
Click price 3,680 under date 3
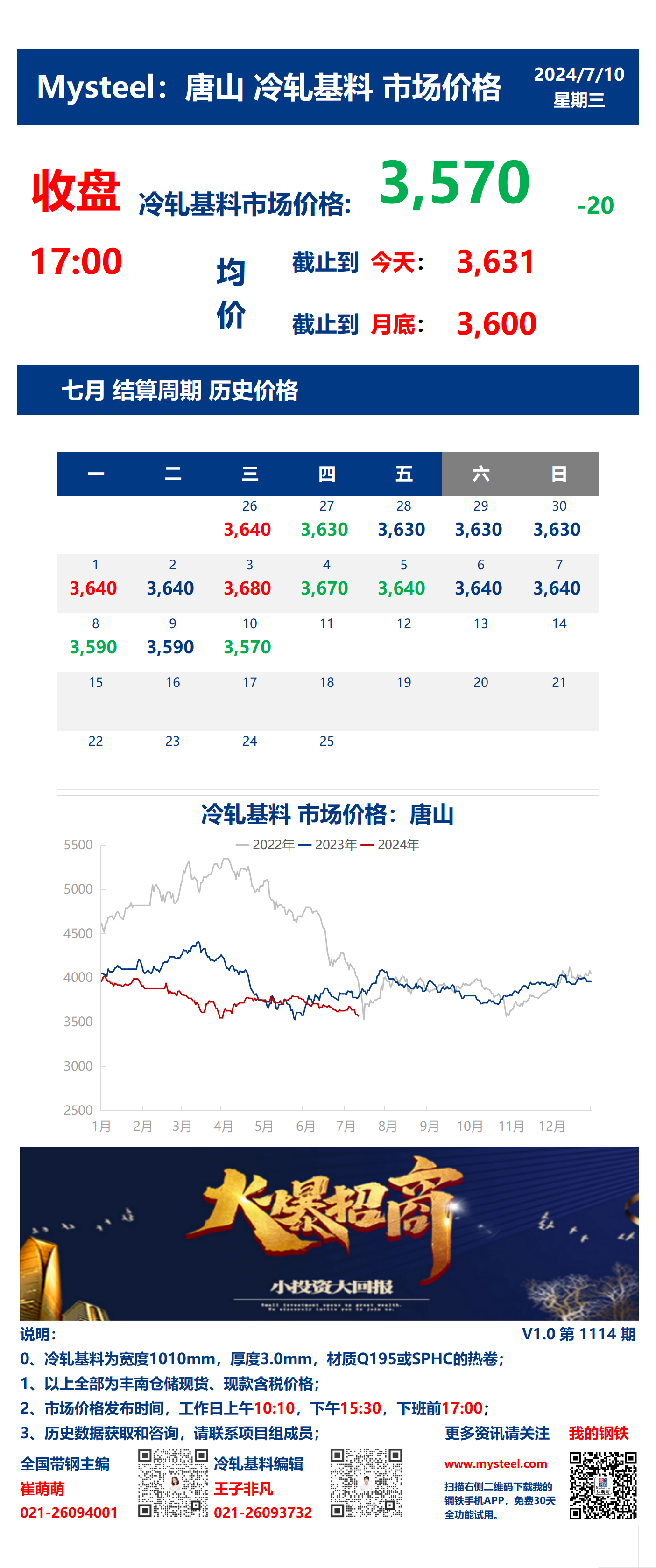pos(247,588)
